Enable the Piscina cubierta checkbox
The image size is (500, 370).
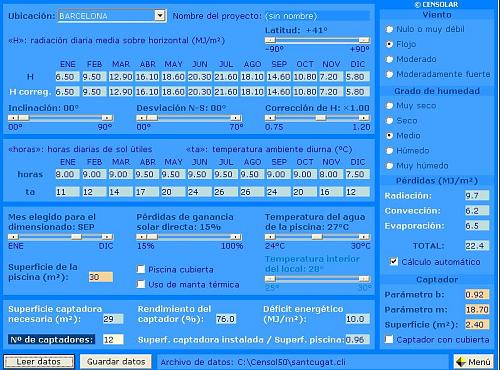pyautogui.click(x=141, y=269)
